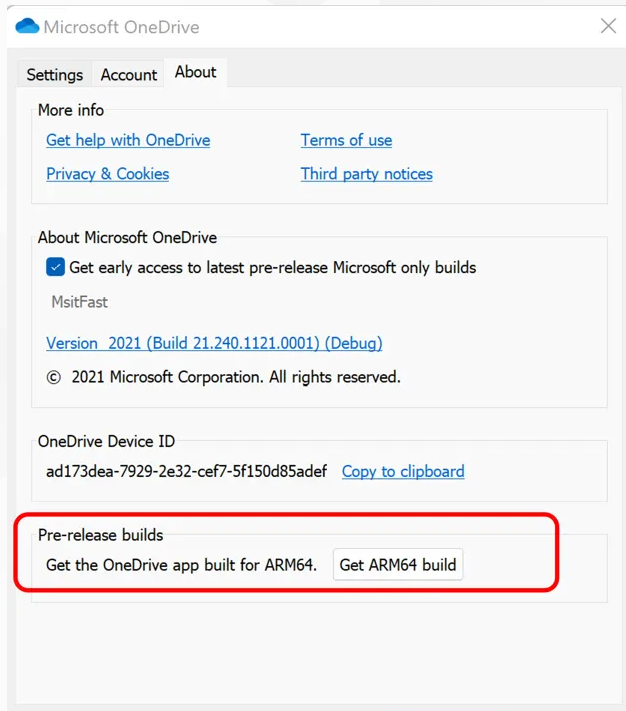View the Privacy & Cookies page link
This screenshot has width=626, height=711.
click(107, 174)
